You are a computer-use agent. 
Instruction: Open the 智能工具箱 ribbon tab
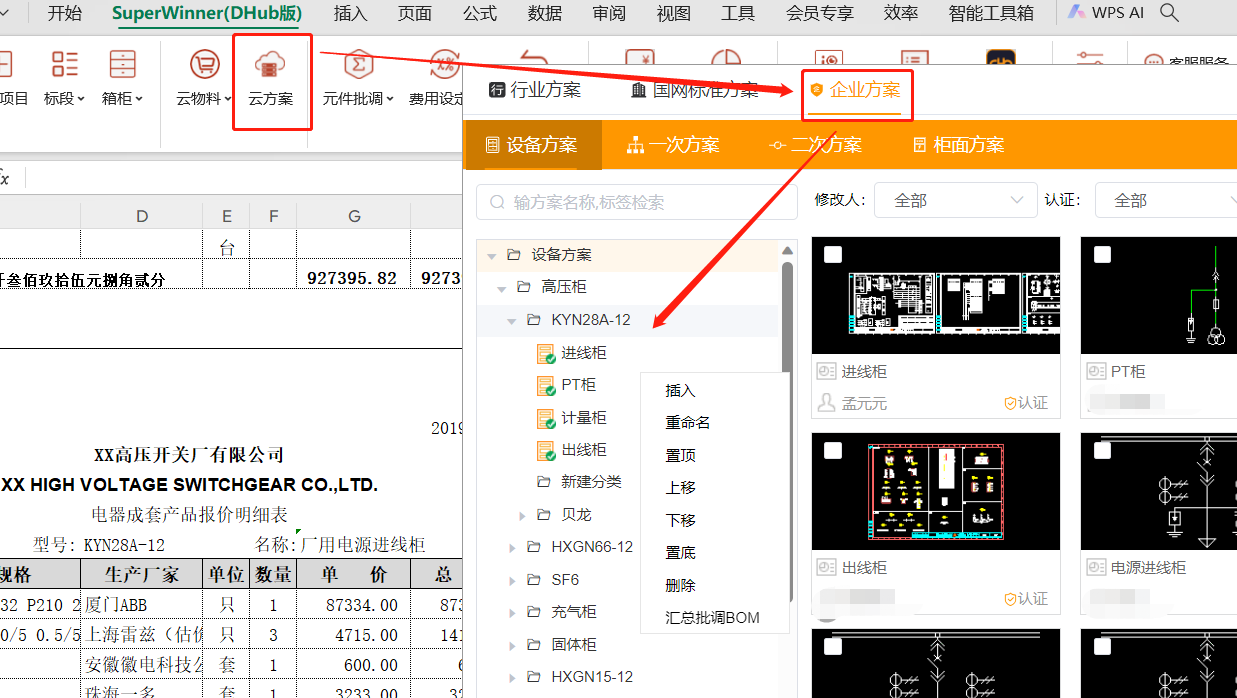[x=991, y=13]
